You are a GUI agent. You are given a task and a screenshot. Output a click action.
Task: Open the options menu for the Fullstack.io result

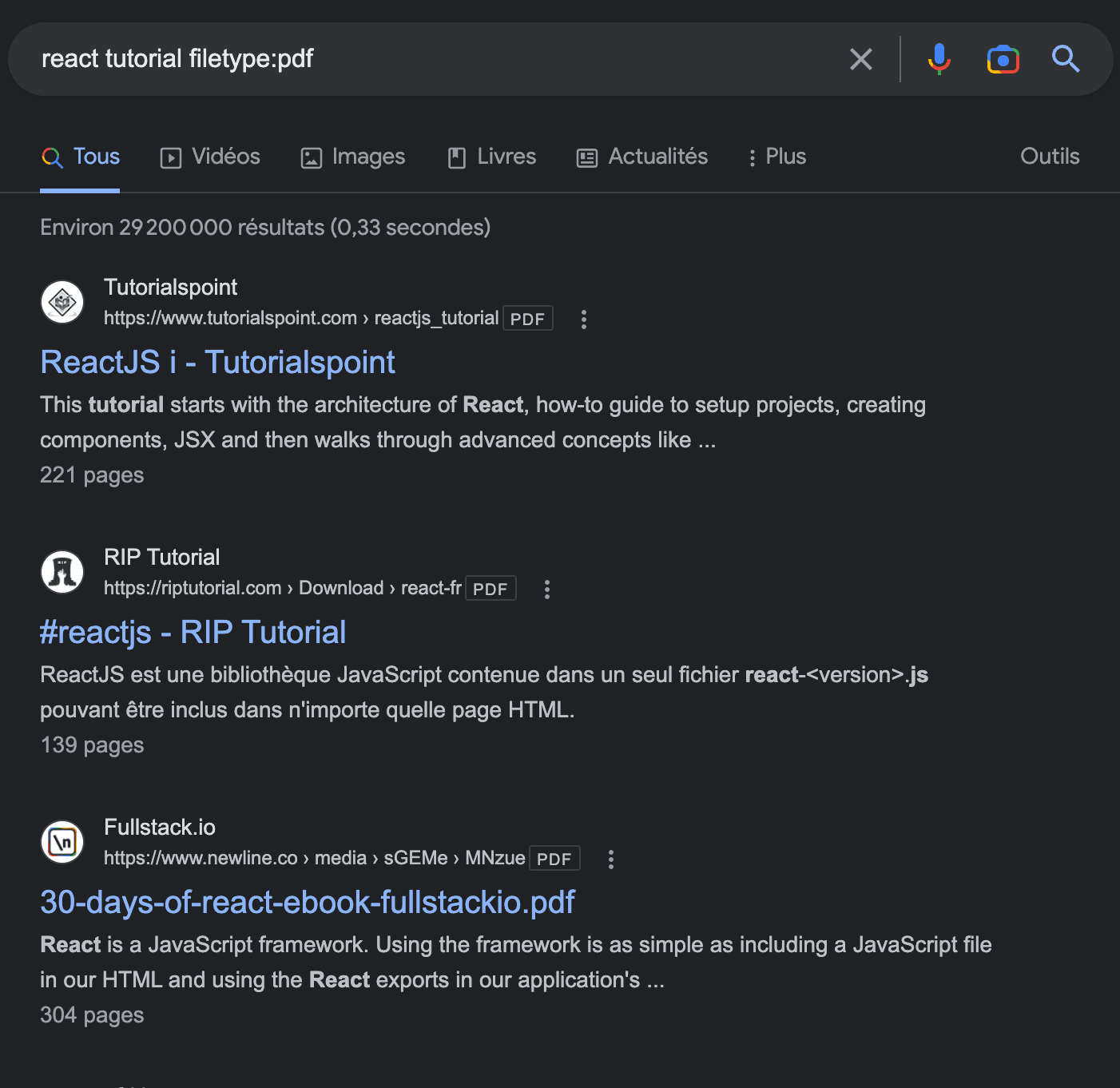pos(611,860)
